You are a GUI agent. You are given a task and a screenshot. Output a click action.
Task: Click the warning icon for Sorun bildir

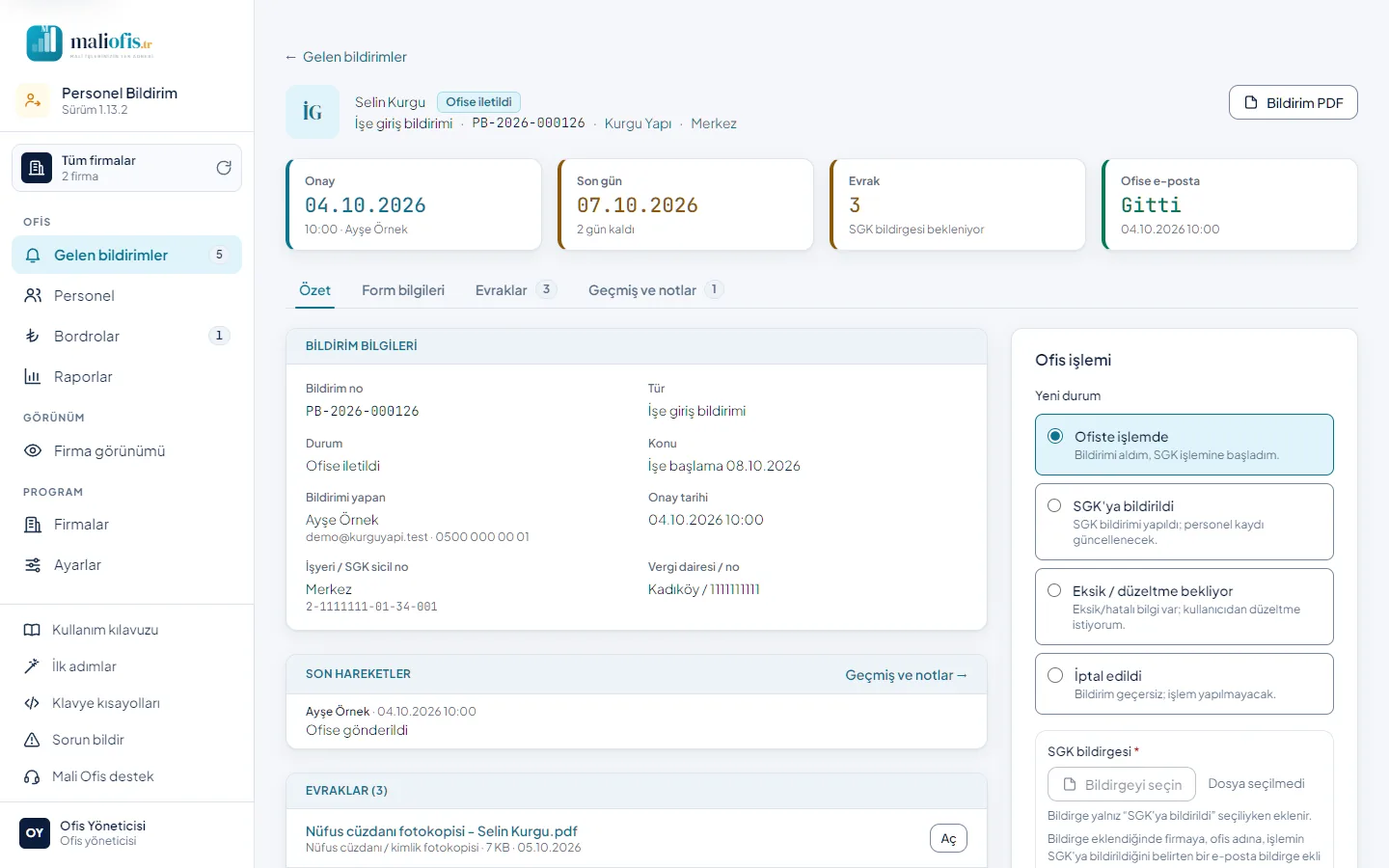tap(32, 740)
